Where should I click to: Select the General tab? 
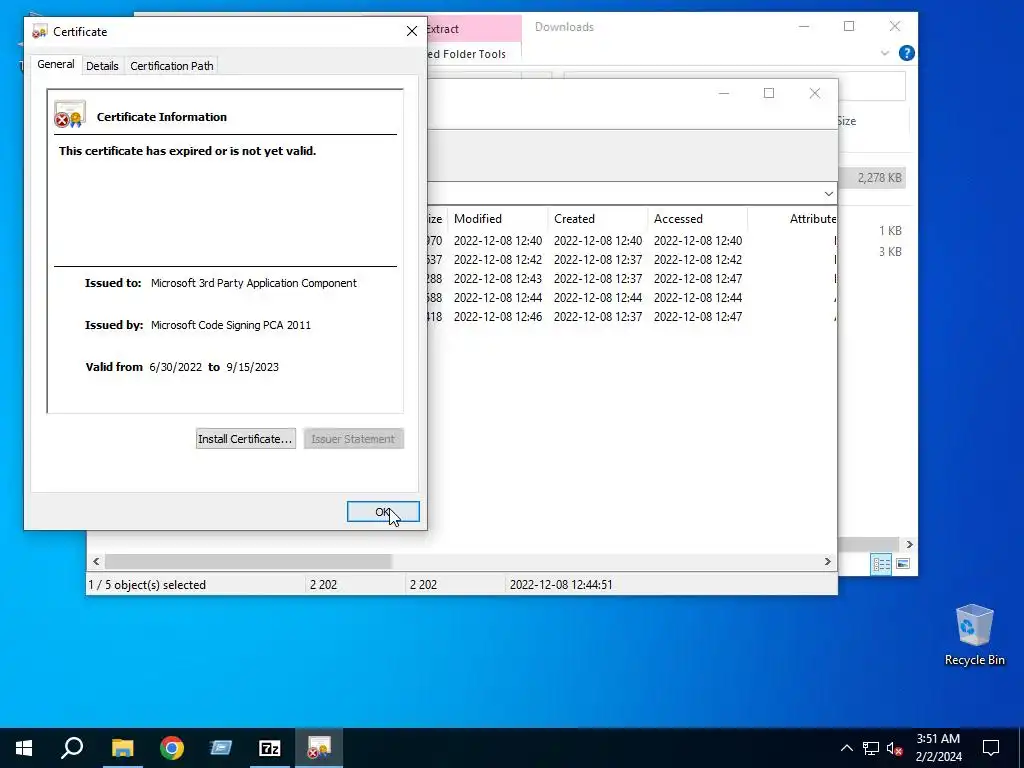point(56,64)
